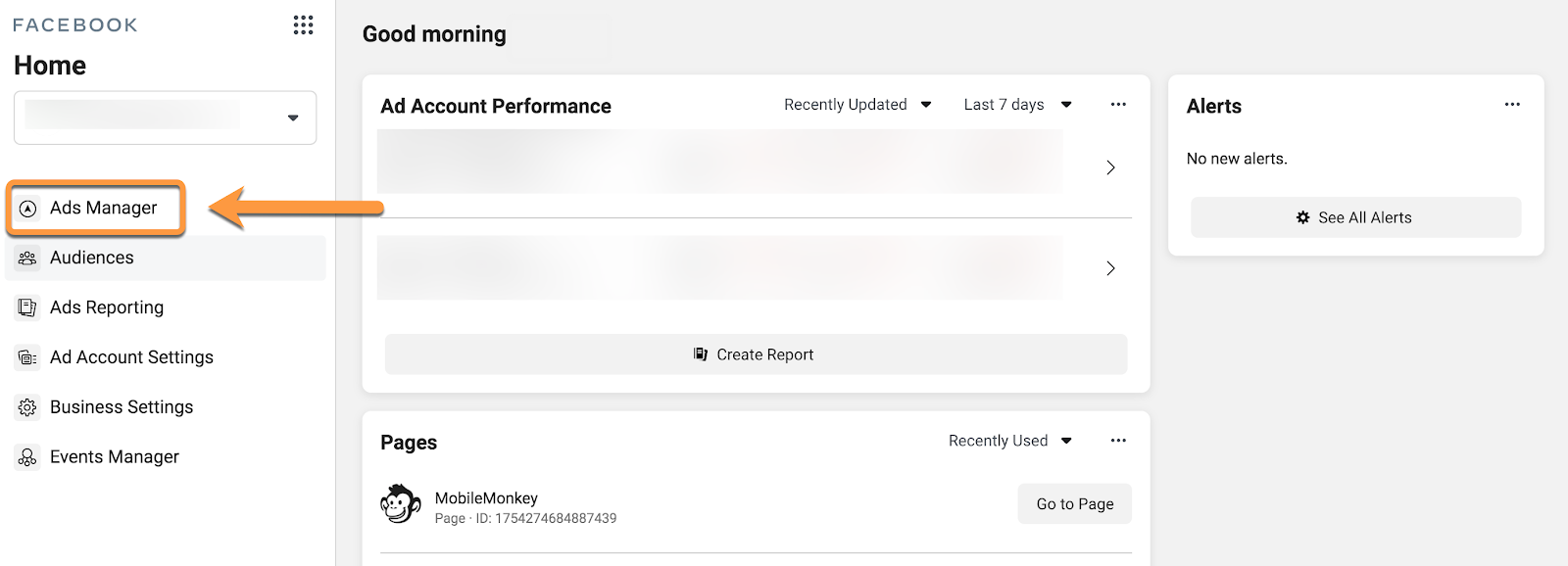Open the Recently Used pages dropdown
Viewport: 1568px width, 566px height.
(x=1009, y=441)
